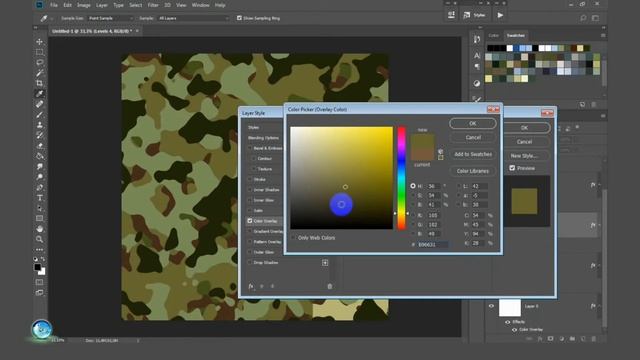Click the rainbow hue slider strip
640x360 pixels.
pos(402,178)
